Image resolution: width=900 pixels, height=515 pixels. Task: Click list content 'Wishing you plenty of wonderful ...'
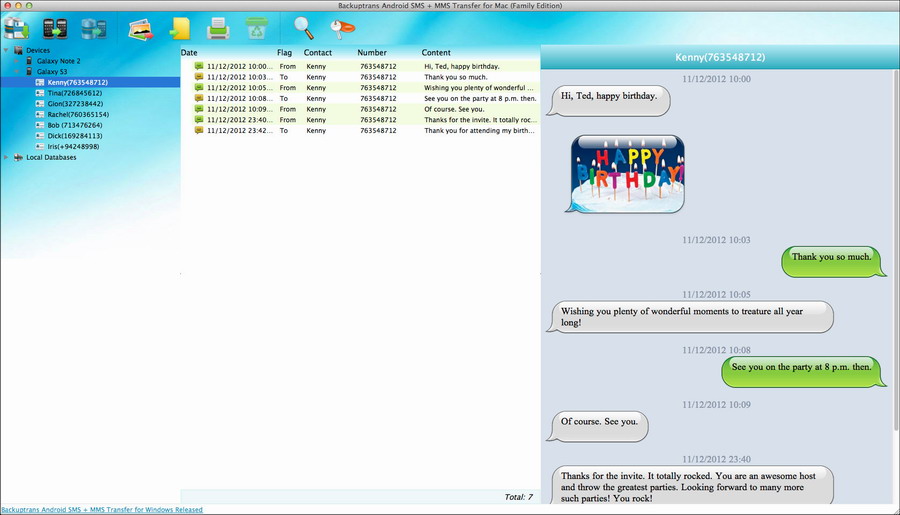click(x=479, y=88)
